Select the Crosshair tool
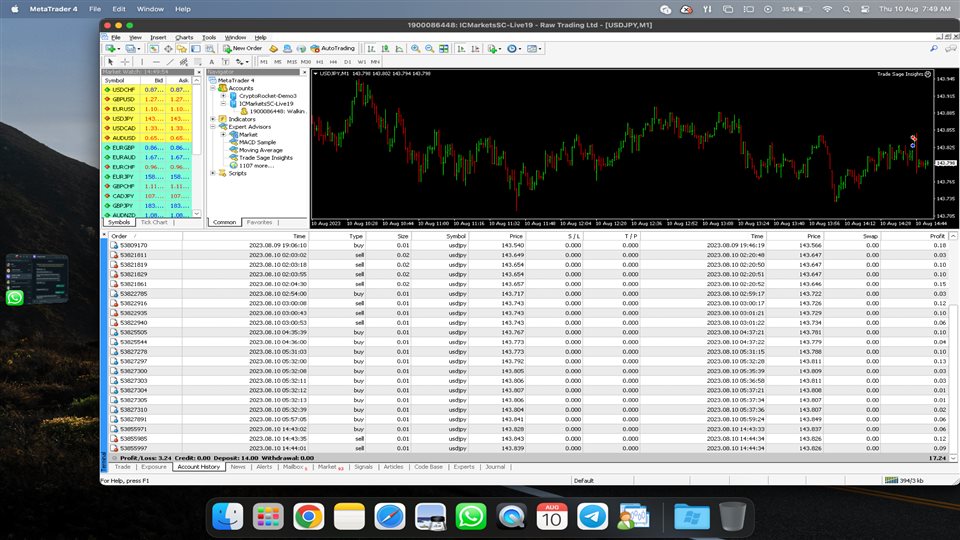Screen dimensions: 960x540 [125, 62]
